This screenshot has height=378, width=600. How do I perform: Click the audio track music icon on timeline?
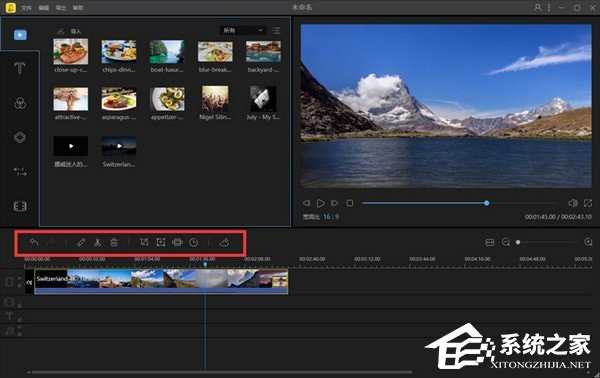9,331
